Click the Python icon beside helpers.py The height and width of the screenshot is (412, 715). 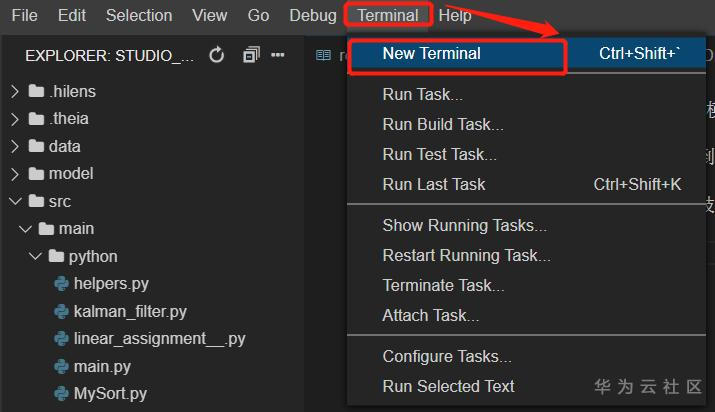pos(61,284)
